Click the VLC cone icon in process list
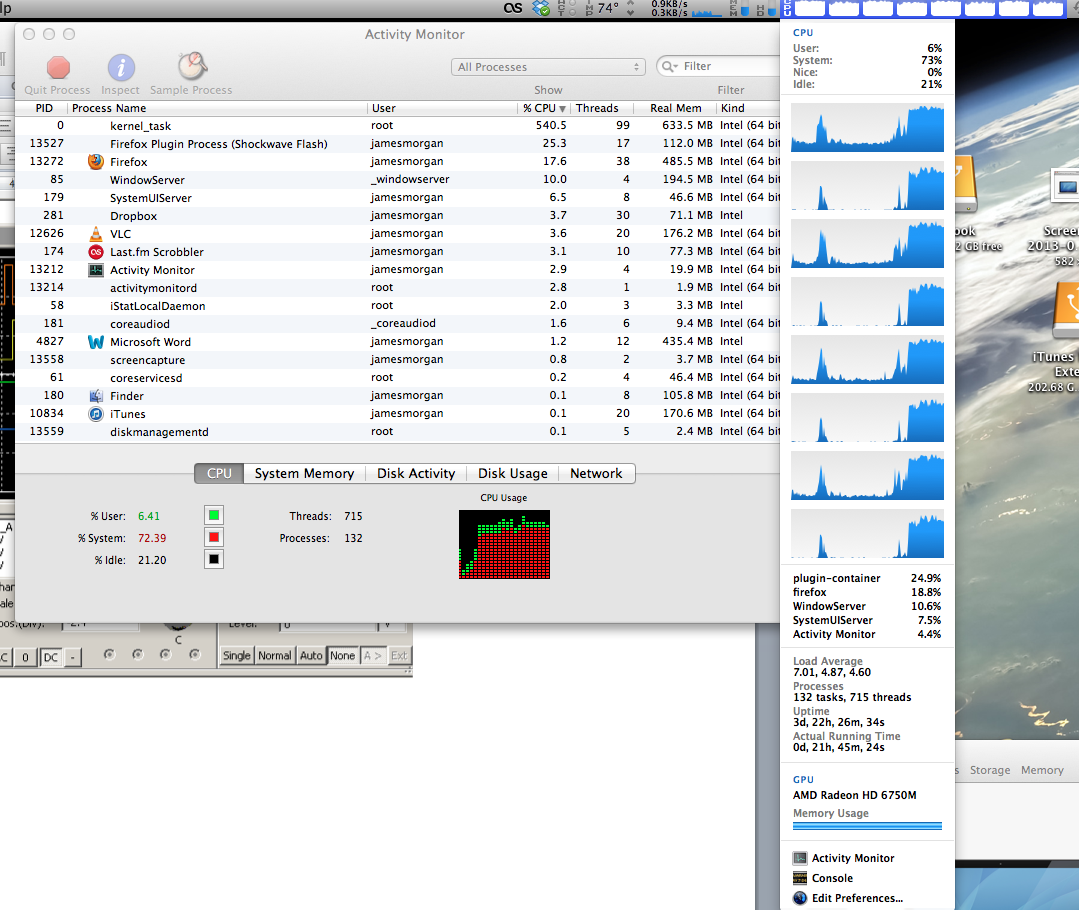 tap(96, 233)
